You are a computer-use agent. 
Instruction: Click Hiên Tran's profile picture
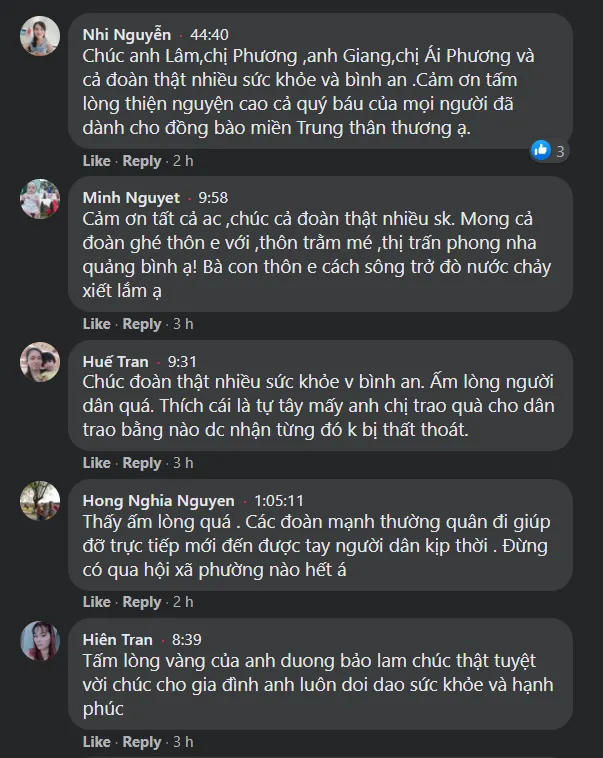[41, 640]
